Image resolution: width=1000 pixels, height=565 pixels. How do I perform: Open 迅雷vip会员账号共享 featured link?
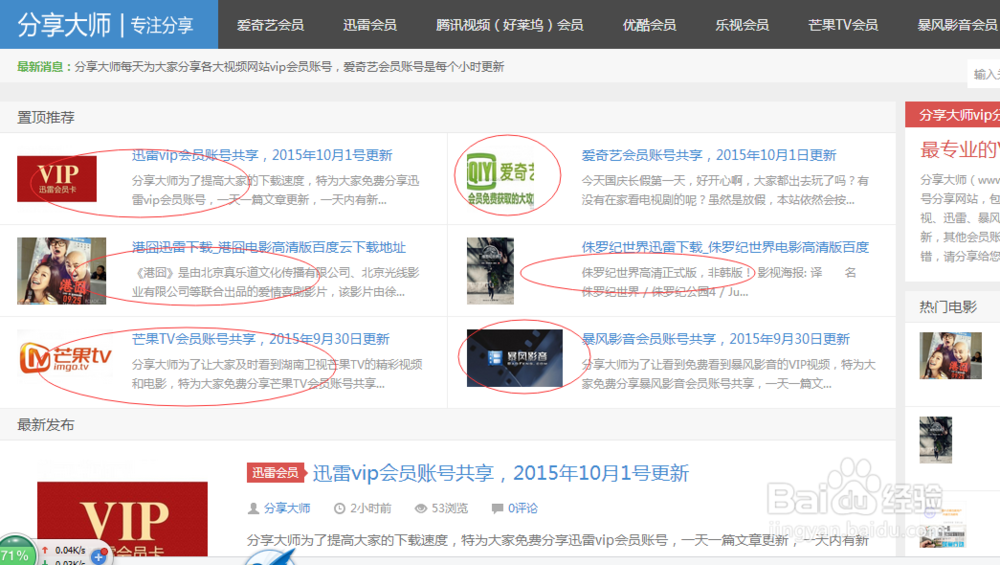tap(262, 155)
